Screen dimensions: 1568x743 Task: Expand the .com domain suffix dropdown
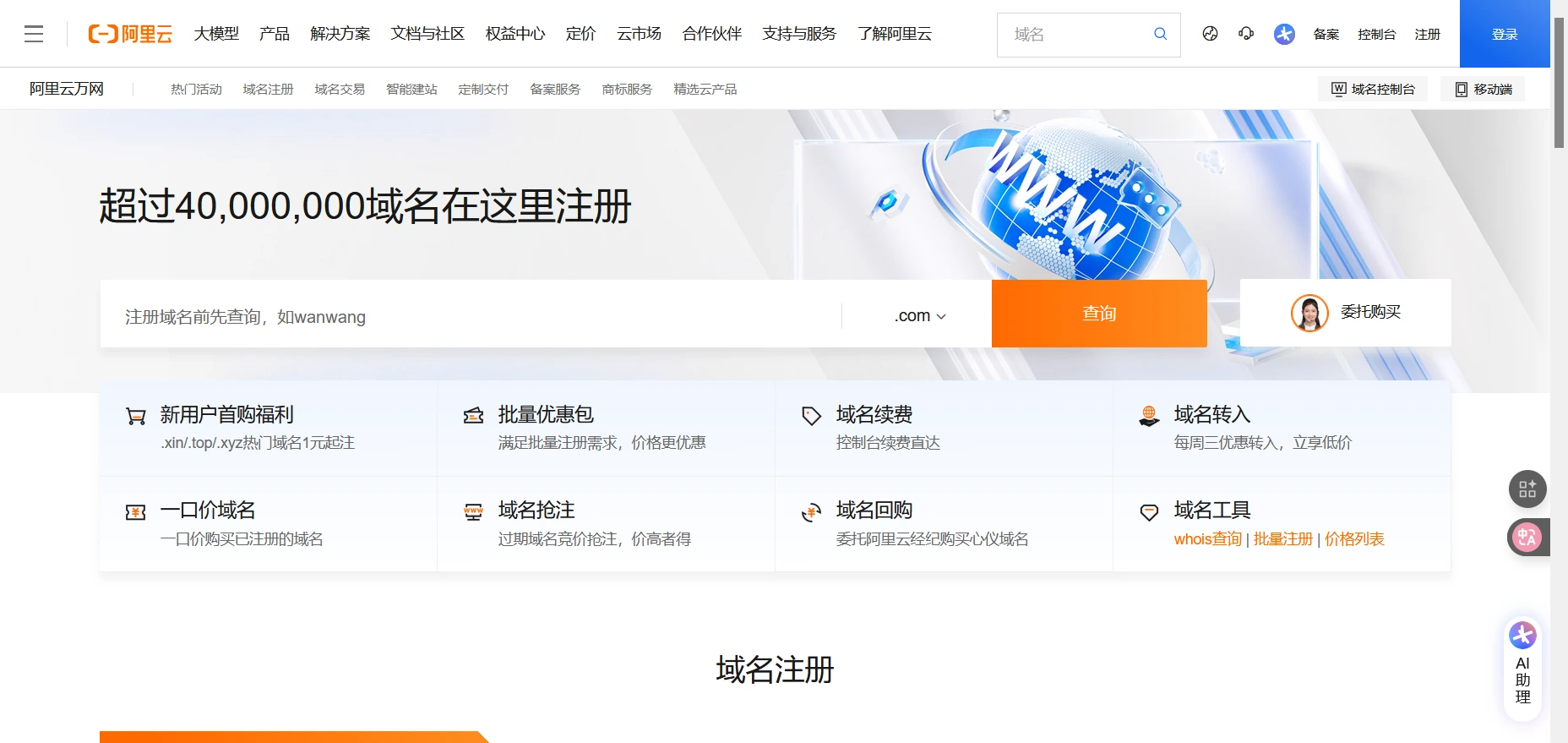pyautogui.click(x=920, y=315)
